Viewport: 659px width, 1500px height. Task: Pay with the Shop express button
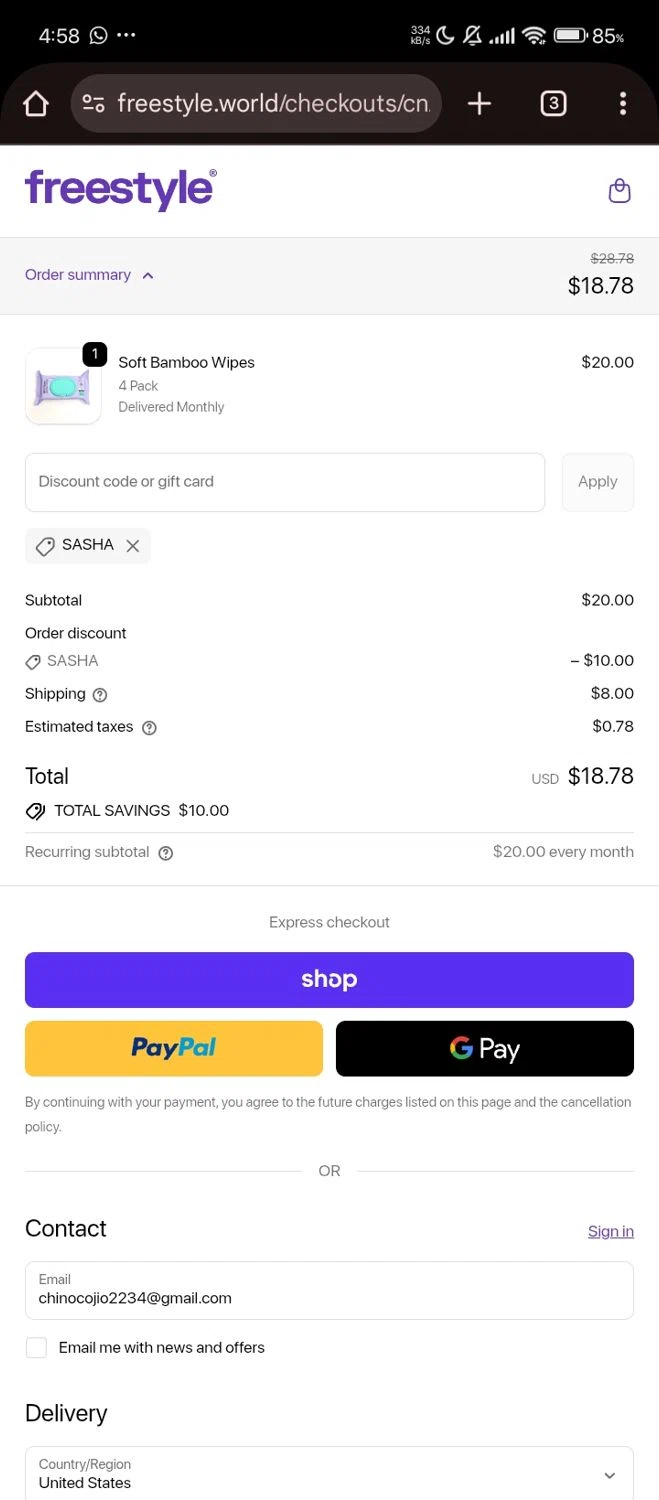point(329,980)
